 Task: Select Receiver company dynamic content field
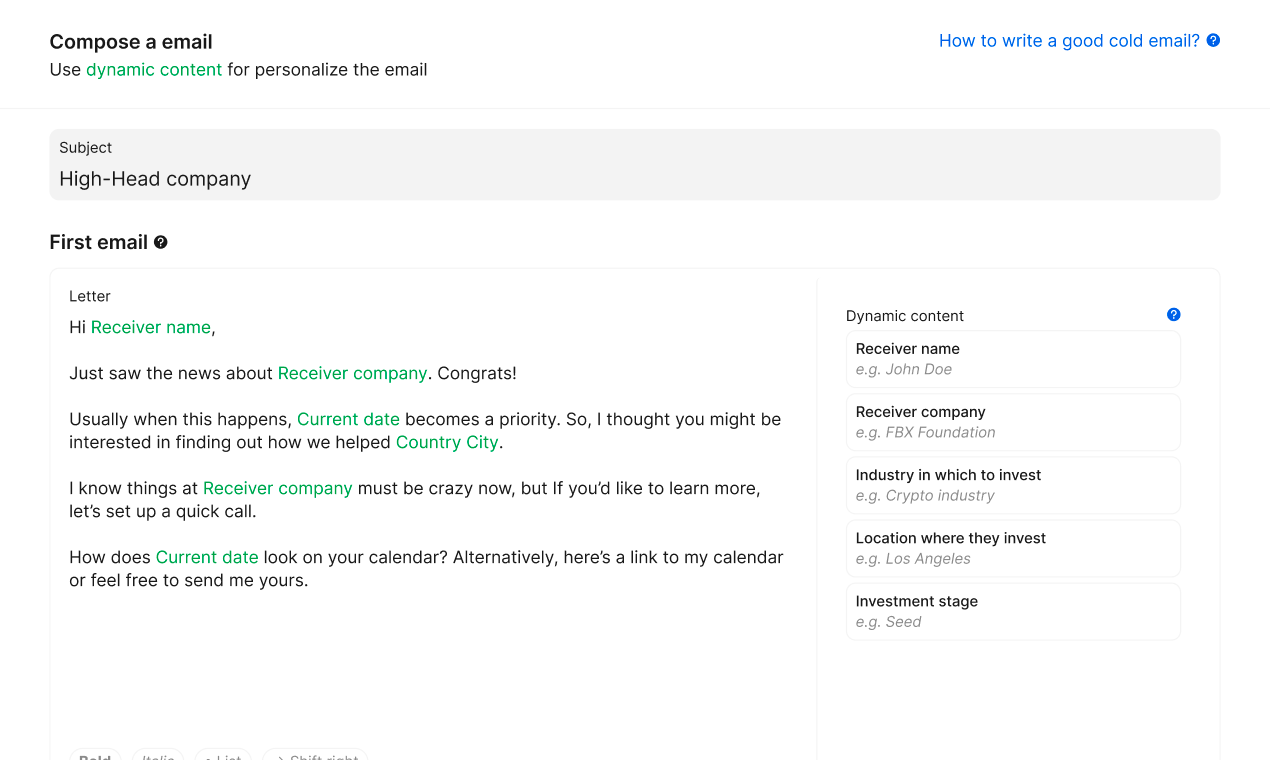click(x=1013, y=422)
